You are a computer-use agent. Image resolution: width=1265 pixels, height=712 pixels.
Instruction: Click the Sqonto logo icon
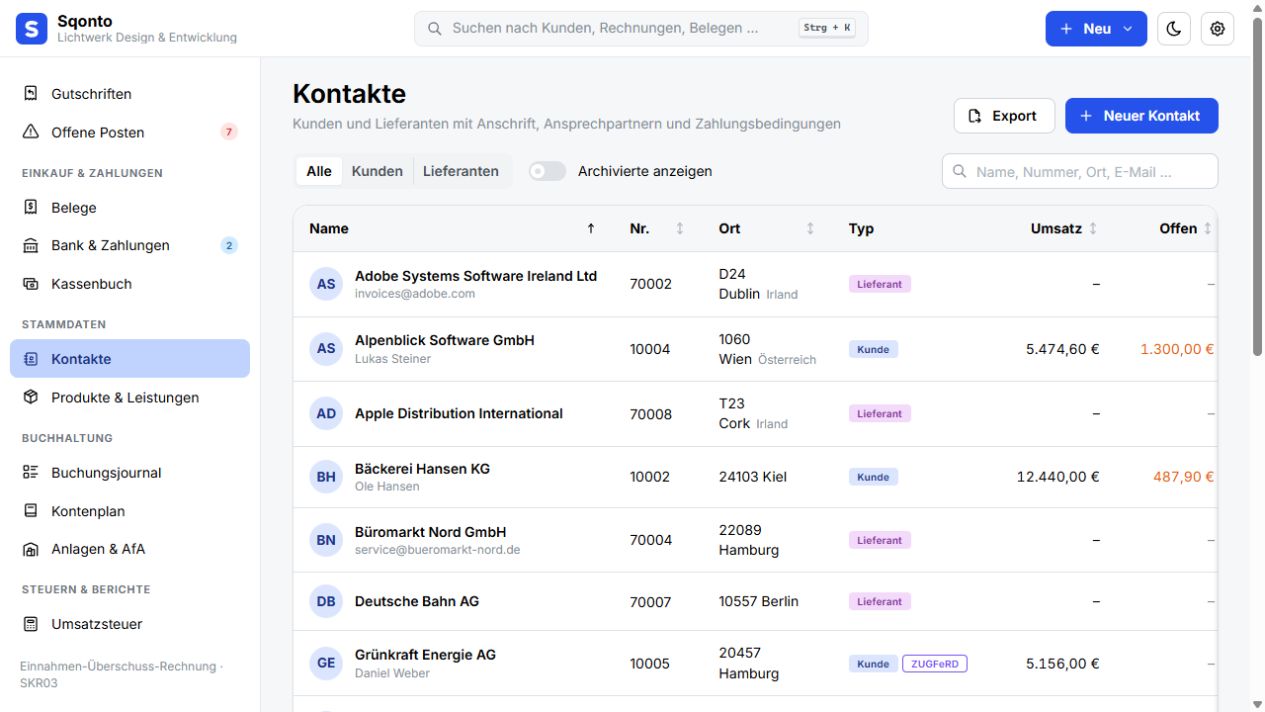click(32, 29)
